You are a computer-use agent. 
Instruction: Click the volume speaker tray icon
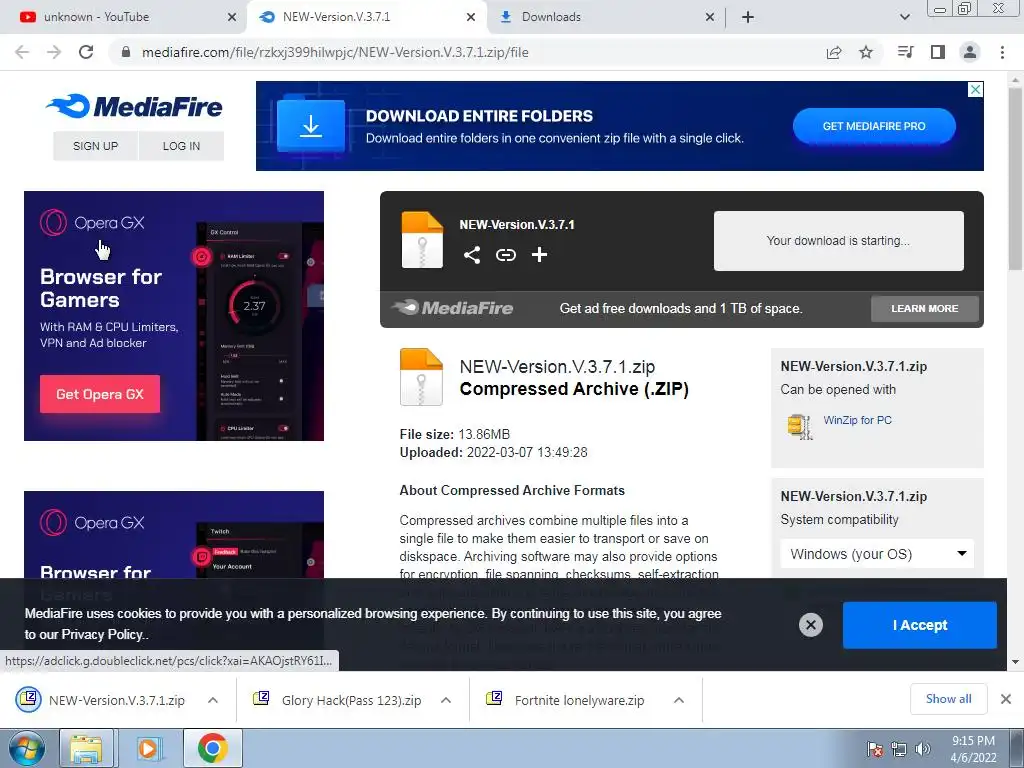tap(923, 749)
